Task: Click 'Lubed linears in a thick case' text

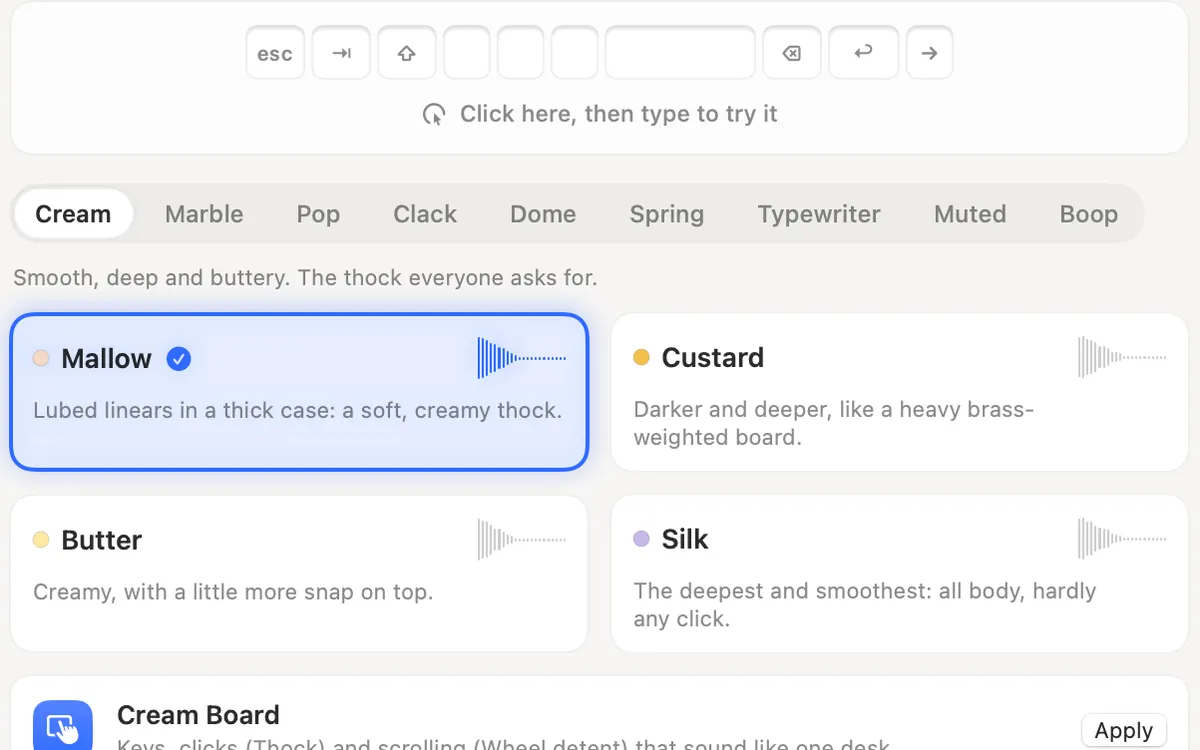Action: click(x=297, y=410)
